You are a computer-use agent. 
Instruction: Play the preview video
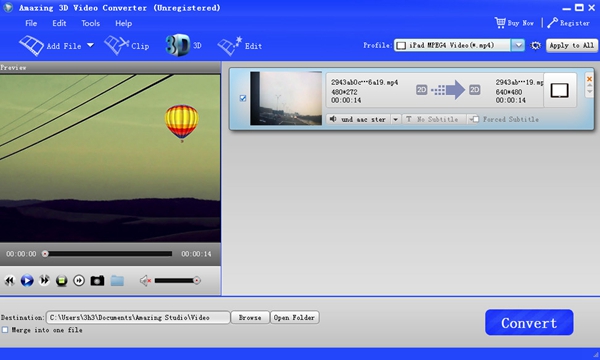pos(27,280)
